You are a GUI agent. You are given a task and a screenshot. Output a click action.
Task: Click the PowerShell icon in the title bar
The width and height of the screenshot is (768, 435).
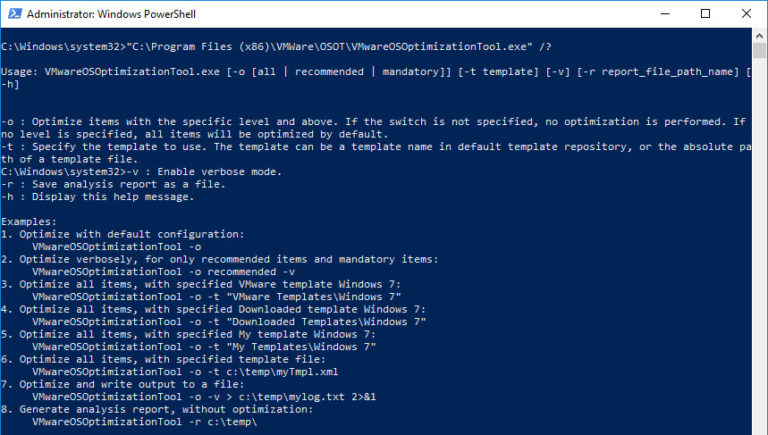[12, 14]
